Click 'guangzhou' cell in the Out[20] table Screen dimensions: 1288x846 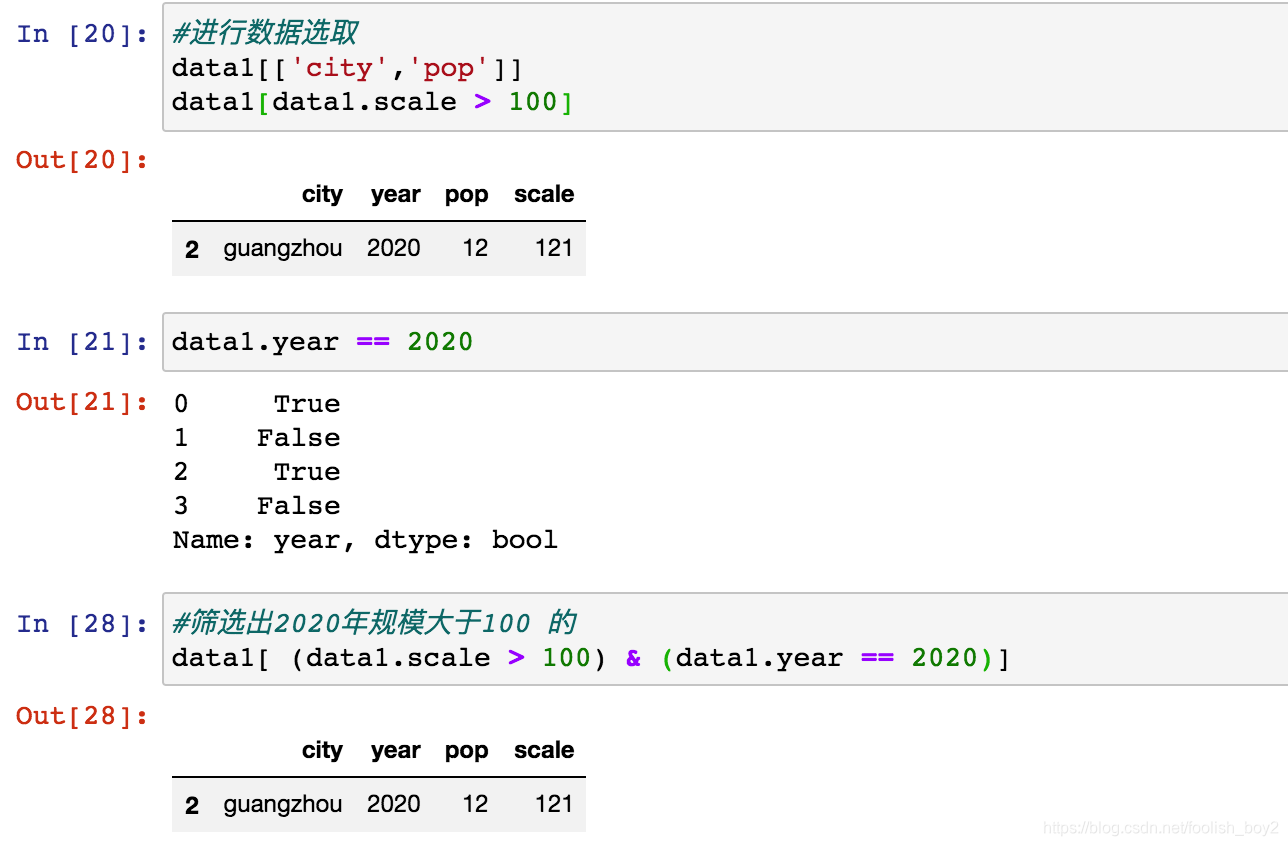pos(283,249)
